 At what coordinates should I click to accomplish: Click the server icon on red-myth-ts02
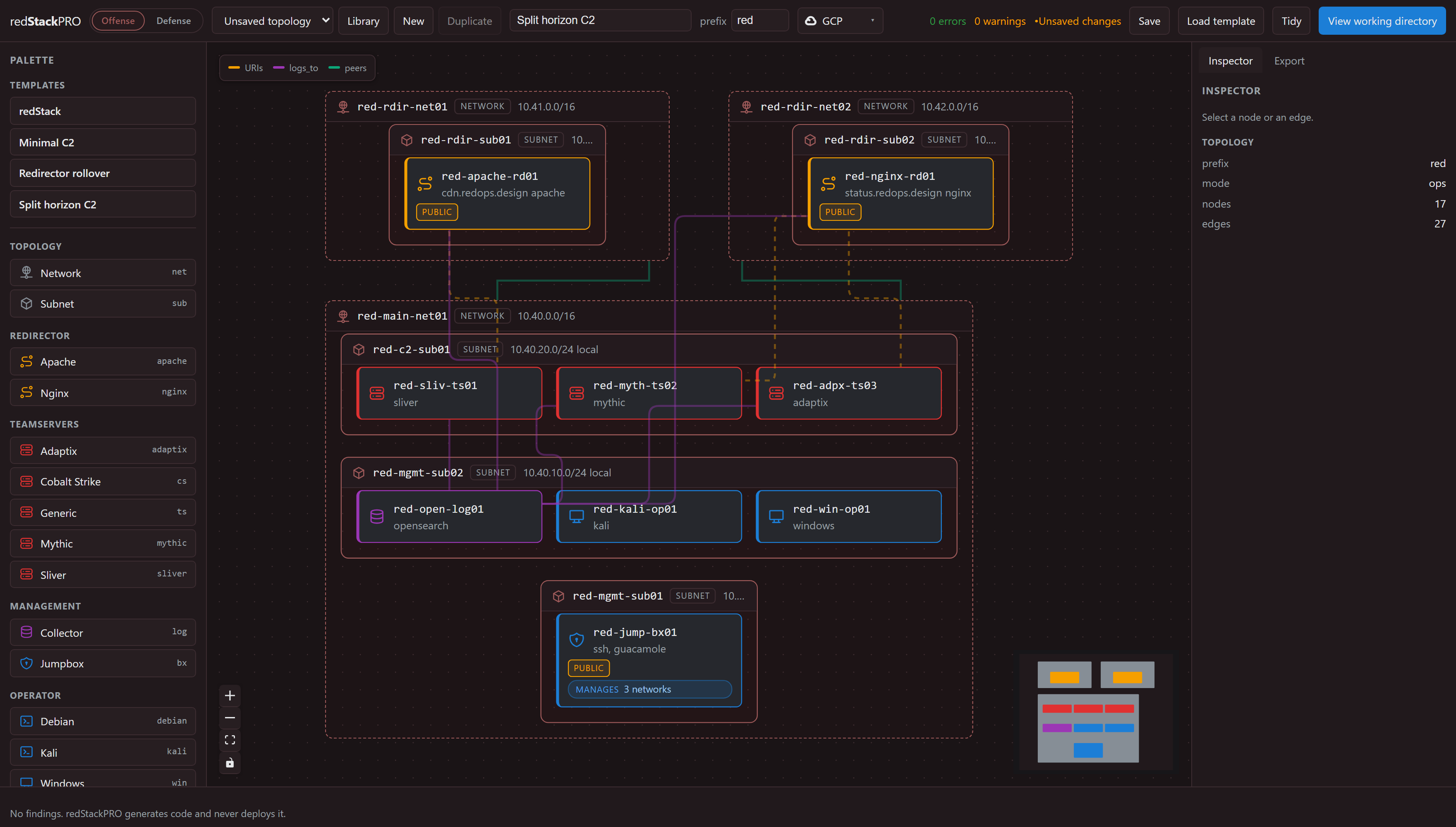pos(577,393)
